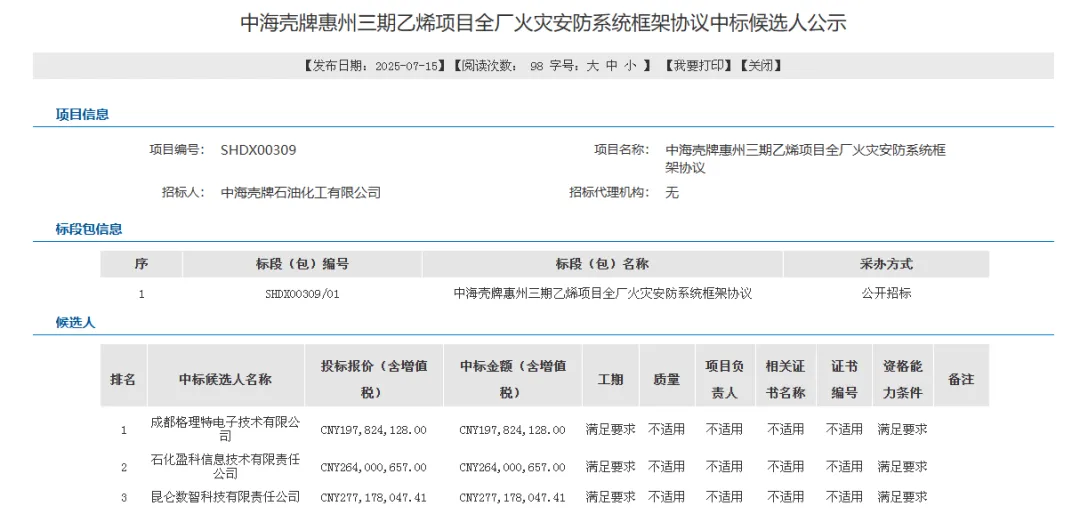
Task: Click the package name cell in table
Action: [603, 294]
